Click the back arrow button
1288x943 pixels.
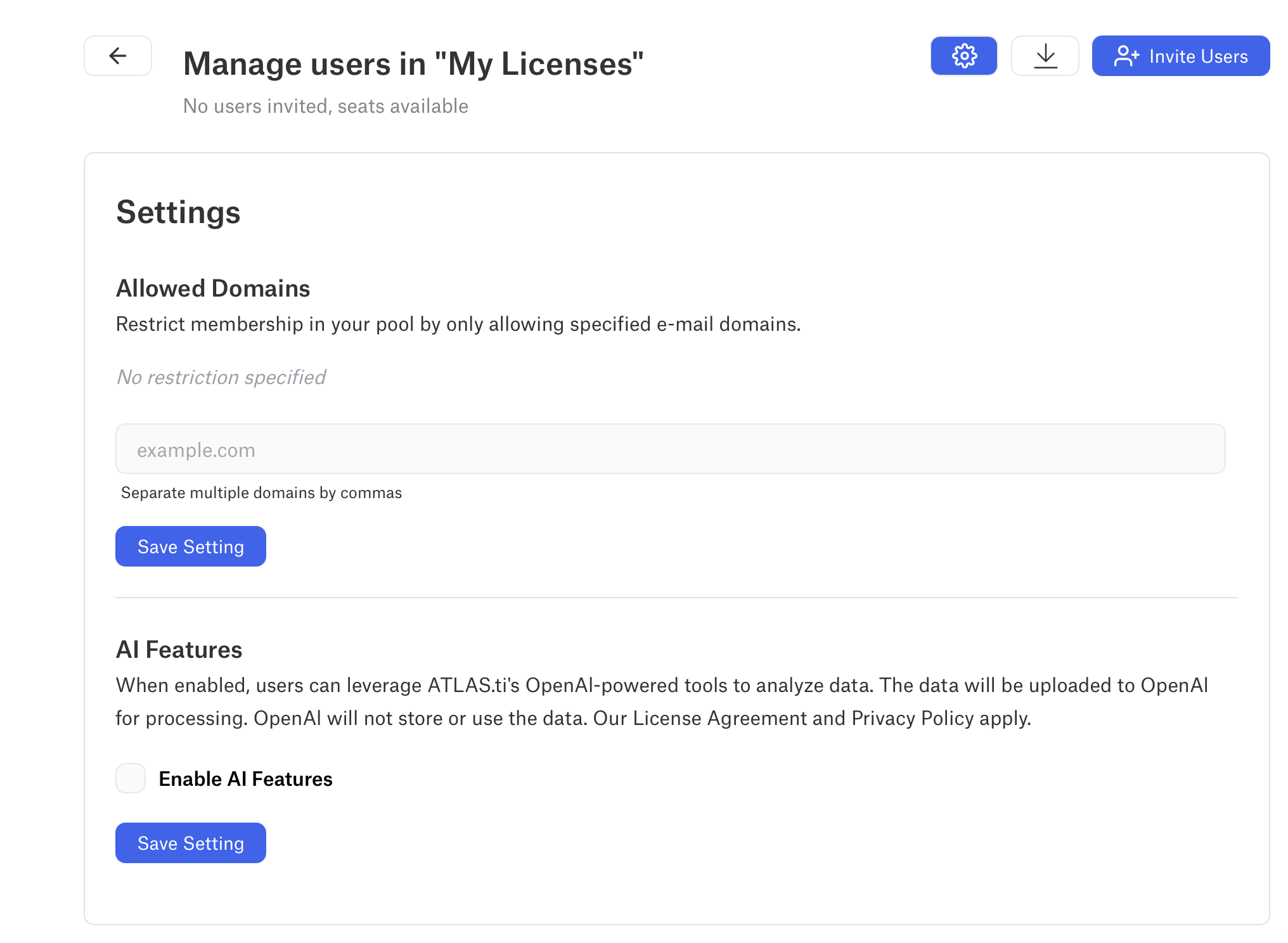click(x=118, y=56)
